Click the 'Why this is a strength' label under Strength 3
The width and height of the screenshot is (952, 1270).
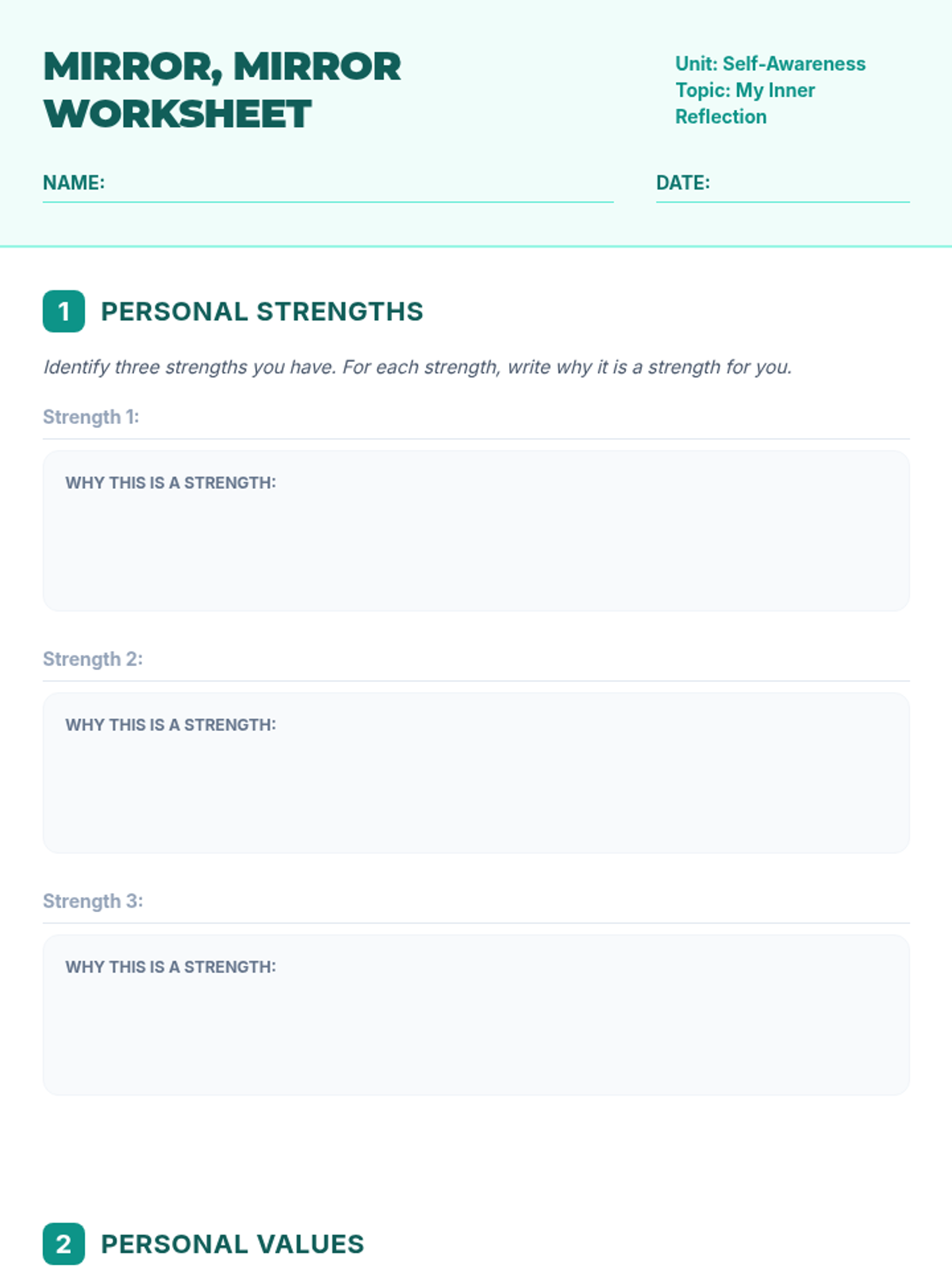[171, 967]
